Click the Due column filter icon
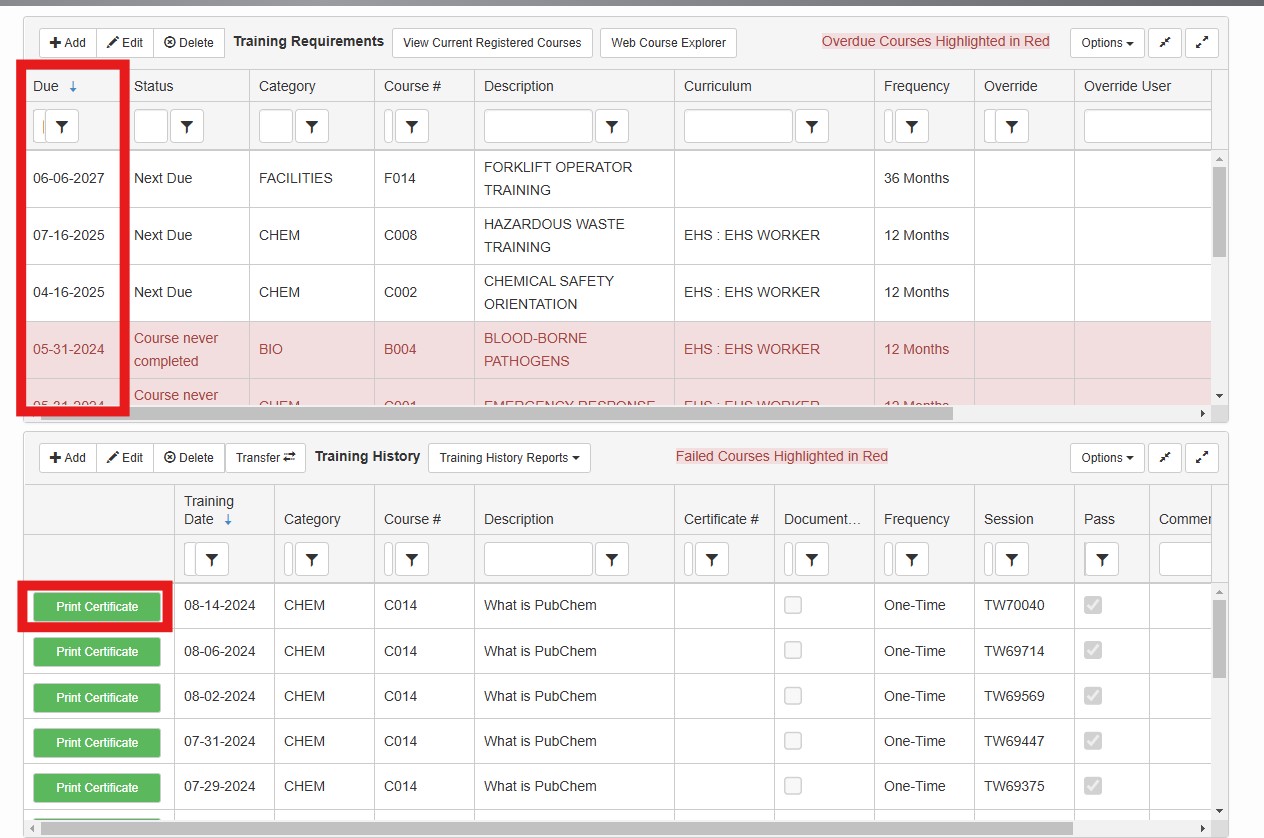 coord(62,126)
